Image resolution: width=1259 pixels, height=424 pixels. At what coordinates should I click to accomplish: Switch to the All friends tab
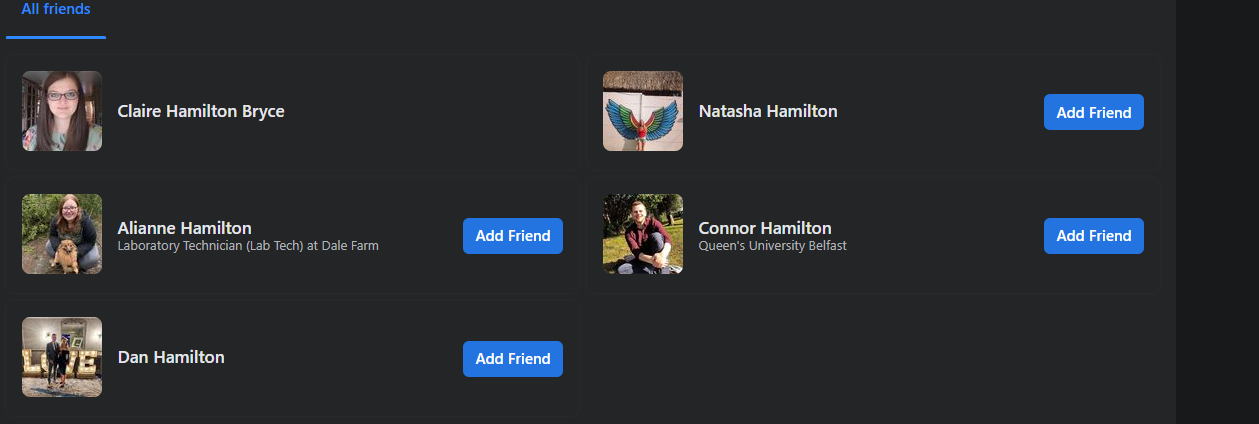(56, 10)
